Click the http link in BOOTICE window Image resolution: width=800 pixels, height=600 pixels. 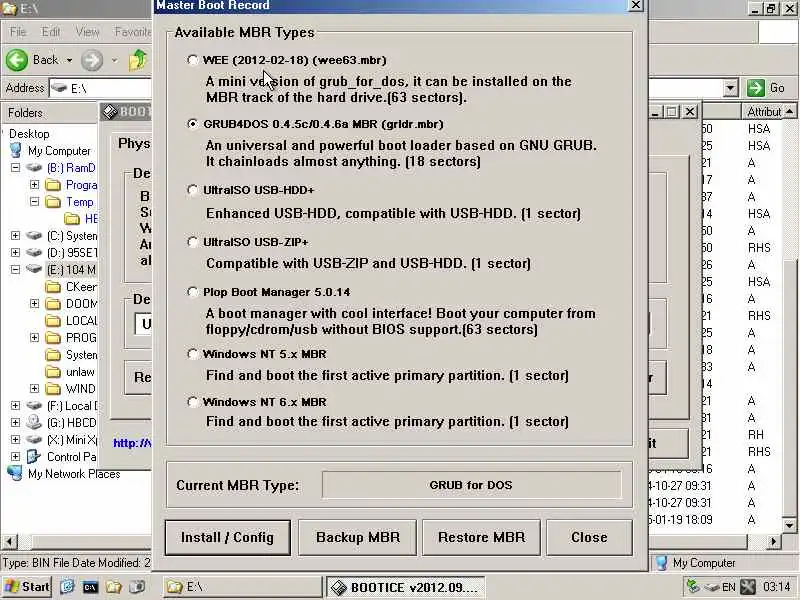click(x=132, y=443)
